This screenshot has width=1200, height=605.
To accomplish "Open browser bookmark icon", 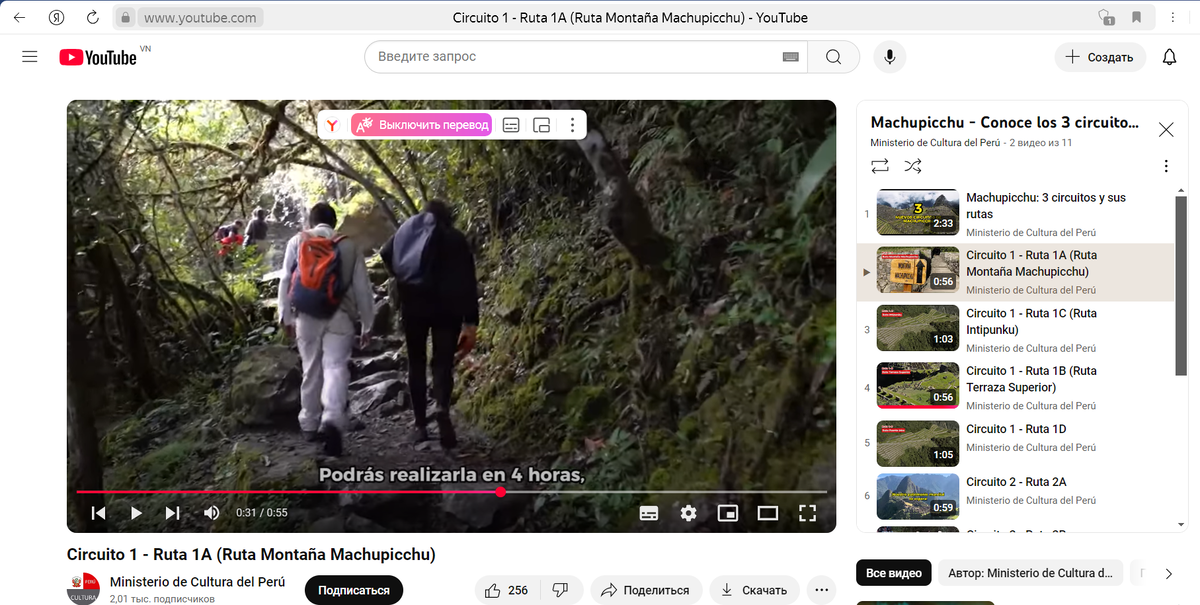I will point(1136,17).
